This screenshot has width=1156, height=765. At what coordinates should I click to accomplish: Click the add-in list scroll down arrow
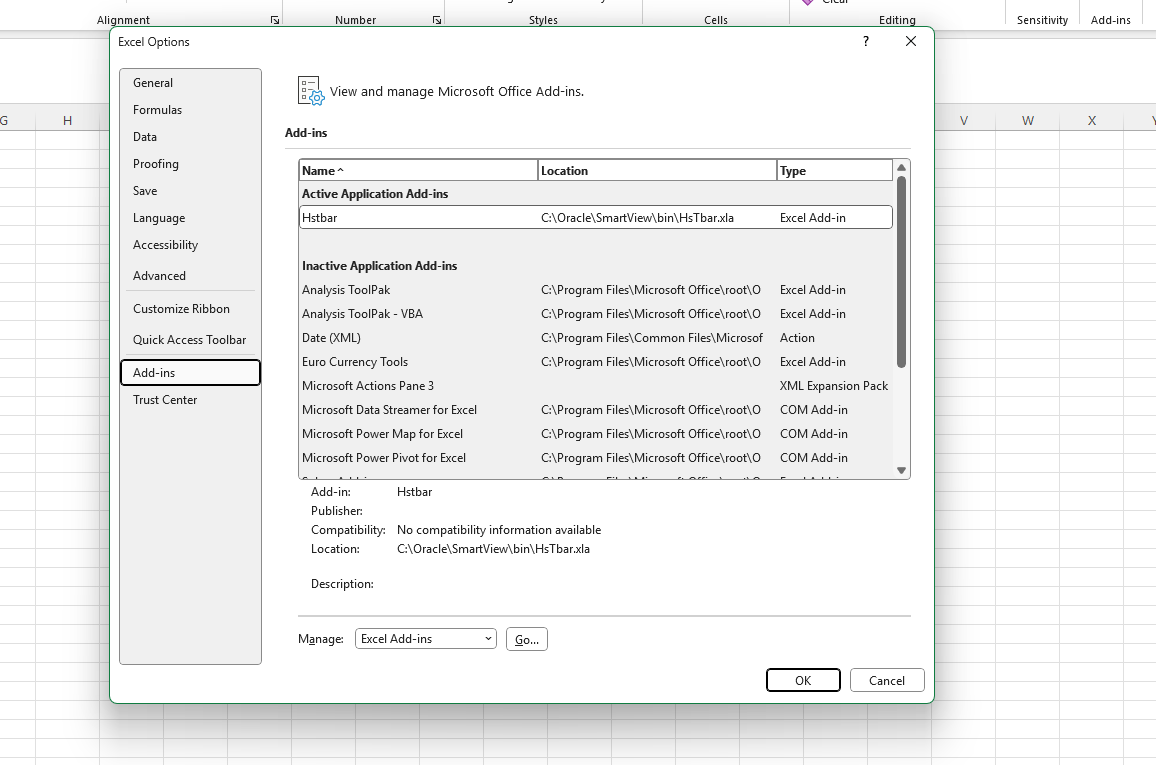(x=901, y=470)
